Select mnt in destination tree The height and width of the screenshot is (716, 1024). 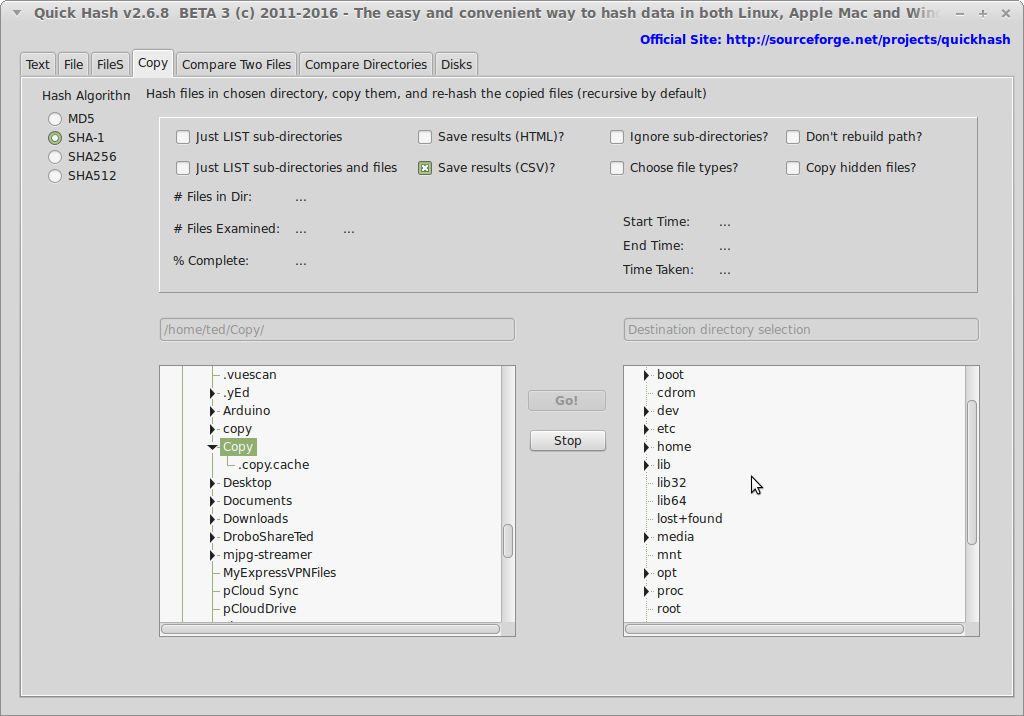pyautogui.click(x=669, y=555)
